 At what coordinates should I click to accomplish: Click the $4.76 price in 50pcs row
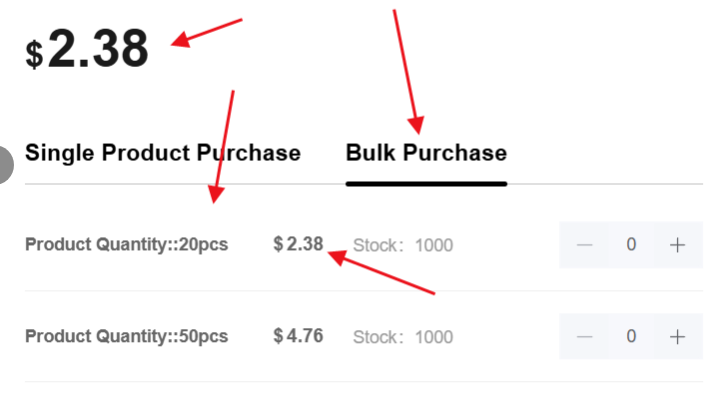(x=298, y=335)
